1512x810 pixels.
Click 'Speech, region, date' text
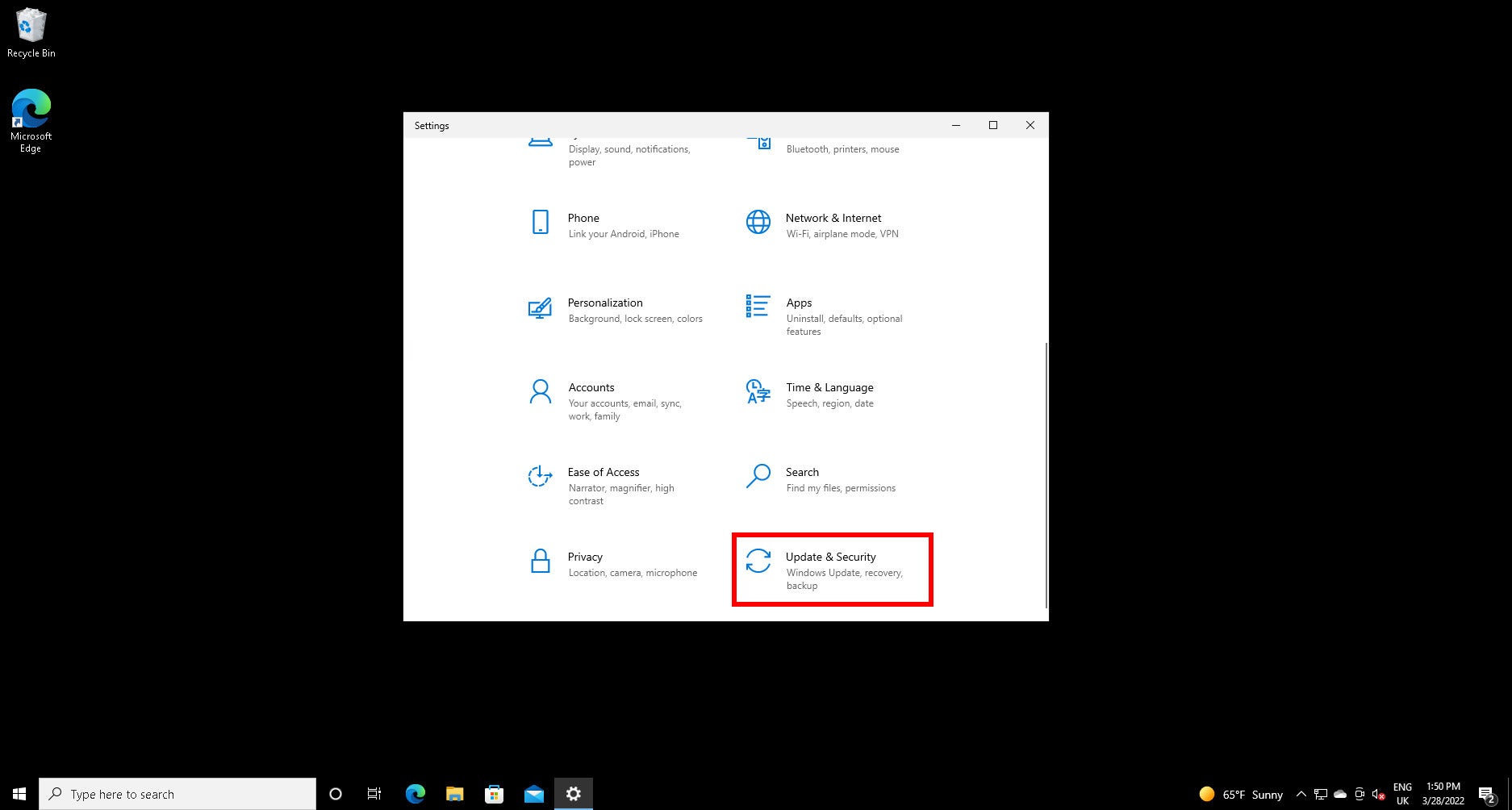click(829, 403)
